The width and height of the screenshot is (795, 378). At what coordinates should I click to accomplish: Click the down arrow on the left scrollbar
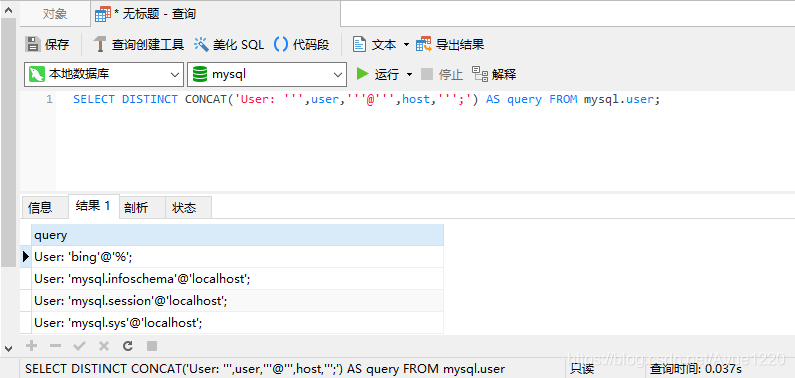(x=8, y=349)
